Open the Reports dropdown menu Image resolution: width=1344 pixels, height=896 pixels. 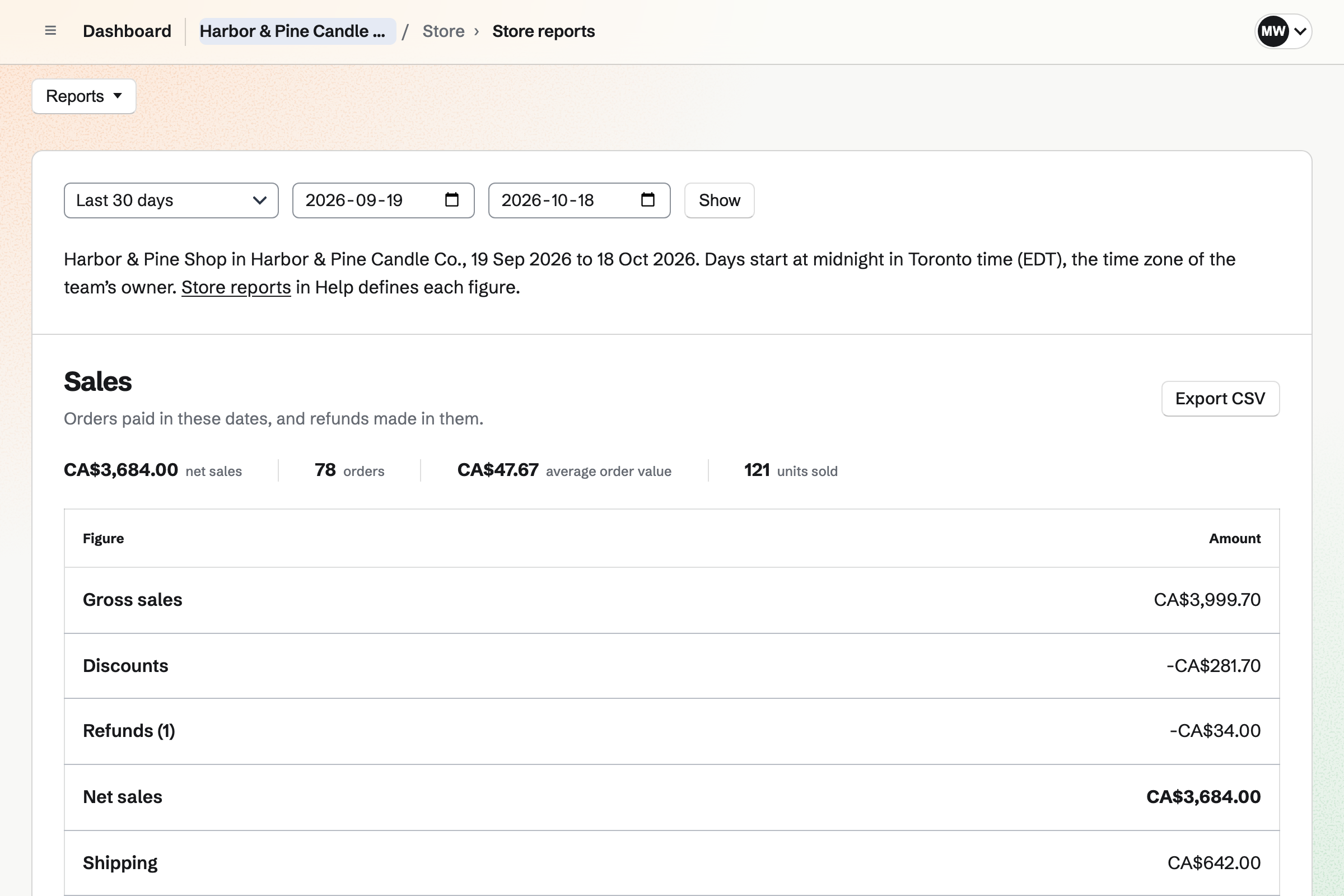pyautogui.click(x=84, y=96)
